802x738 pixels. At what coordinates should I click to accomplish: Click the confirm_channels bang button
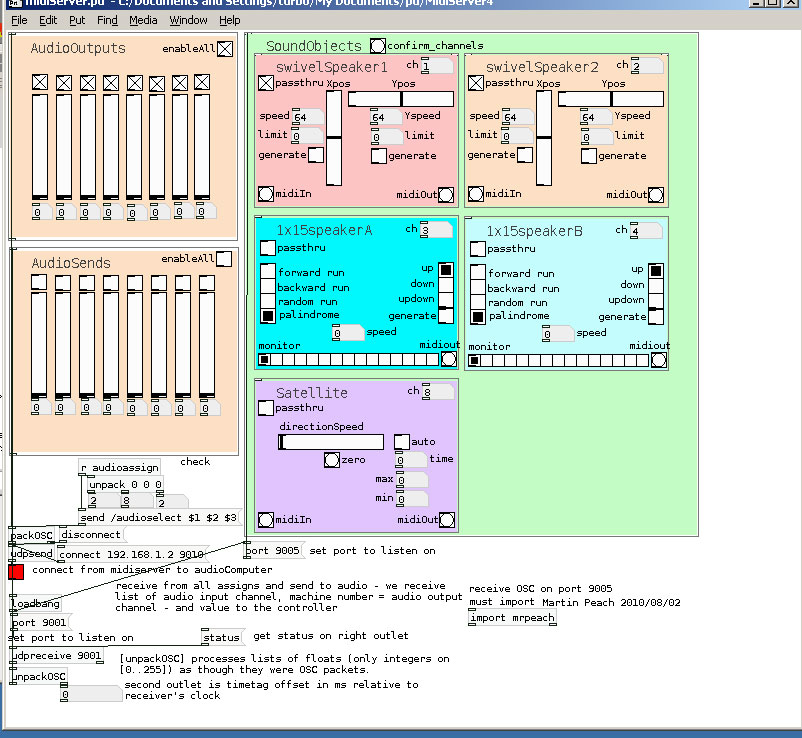377,46
